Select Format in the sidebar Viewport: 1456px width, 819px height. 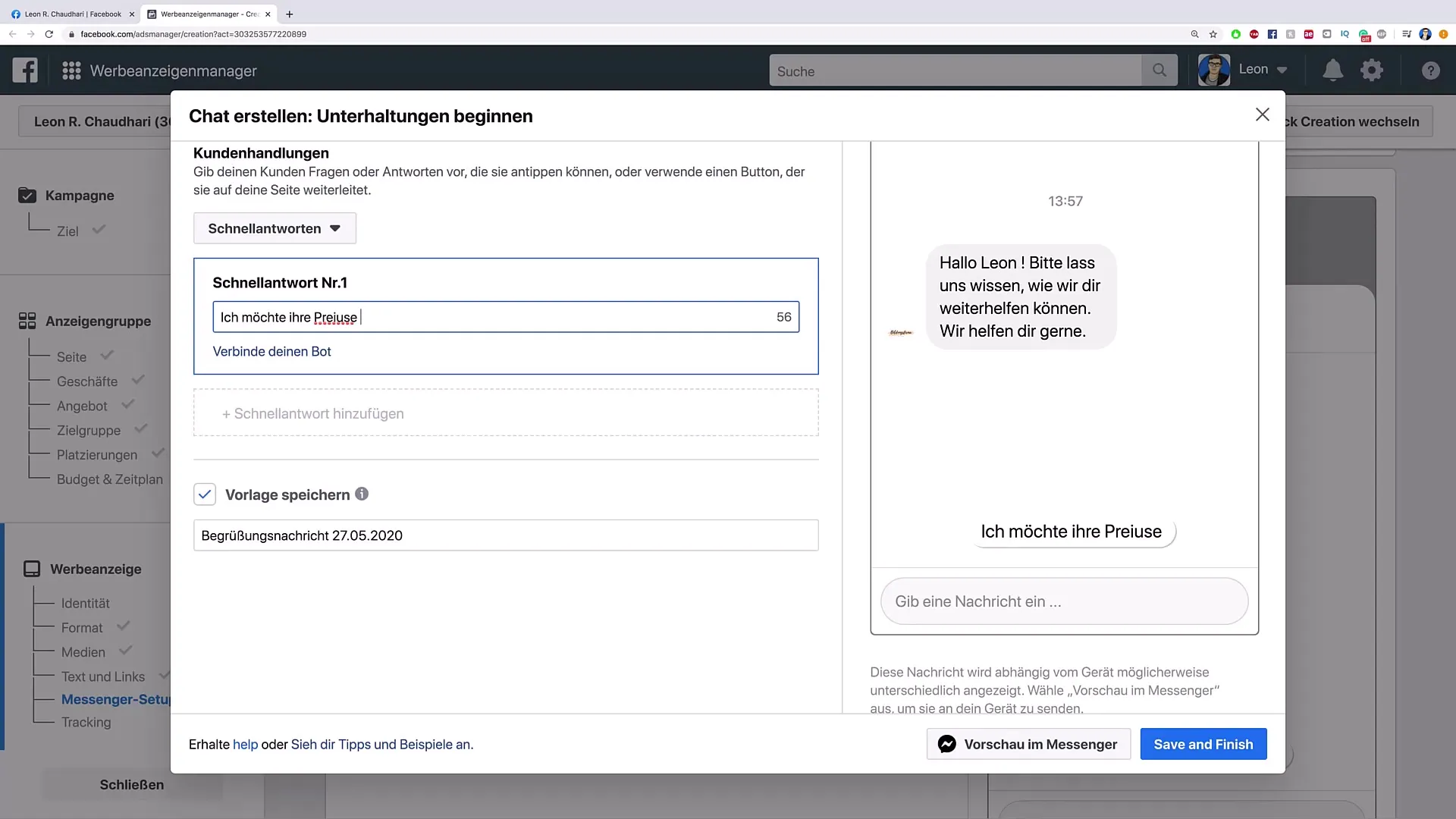tap(82, 628)
